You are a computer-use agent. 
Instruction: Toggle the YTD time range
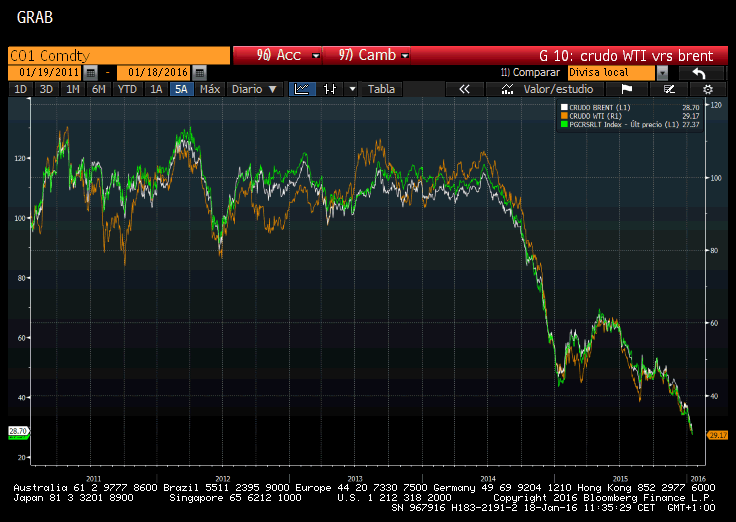tap(127, 89)
